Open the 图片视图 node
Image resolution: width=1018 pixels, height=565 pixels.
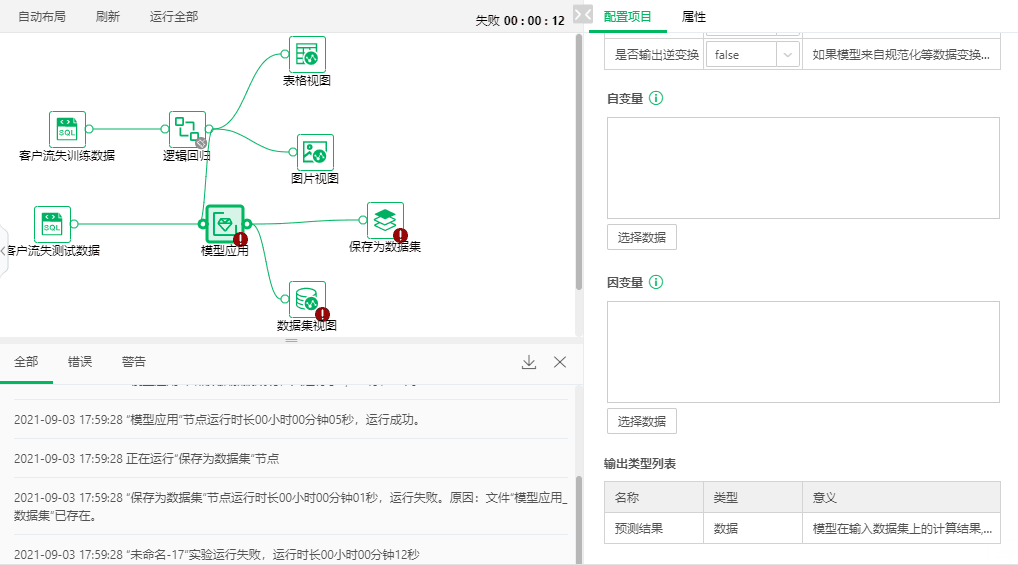(315, 152)
